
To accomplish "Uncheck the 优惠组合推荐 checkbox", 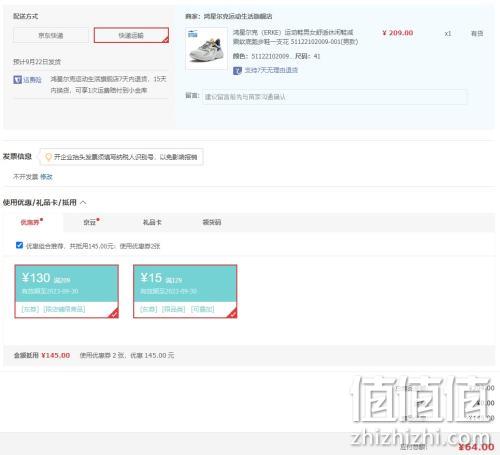I will point(19,245).
